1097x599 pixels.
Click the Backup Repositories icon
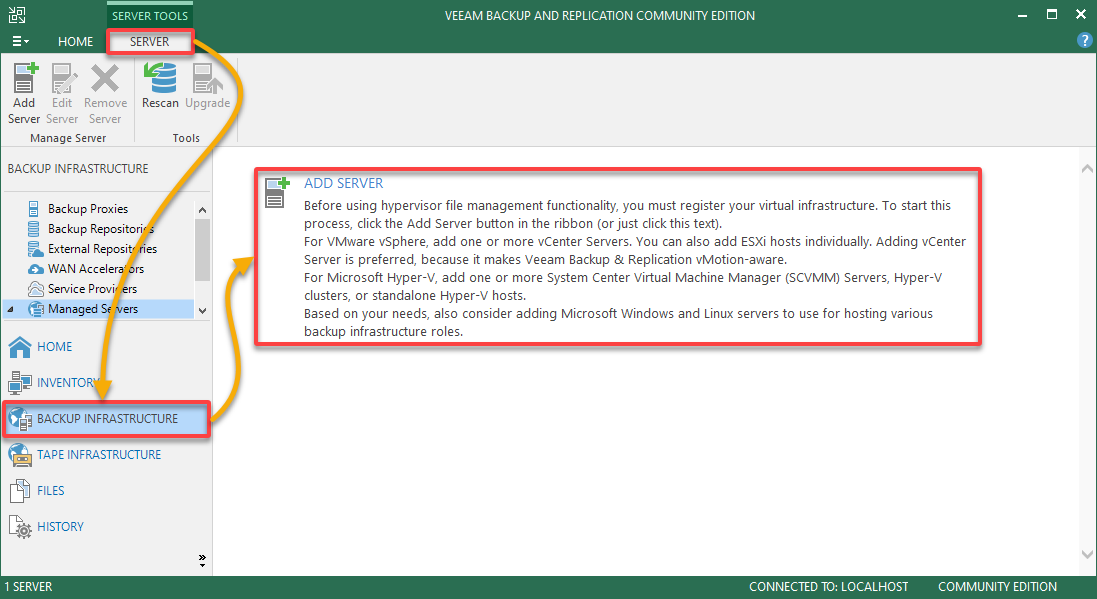(x=34, y=229)
